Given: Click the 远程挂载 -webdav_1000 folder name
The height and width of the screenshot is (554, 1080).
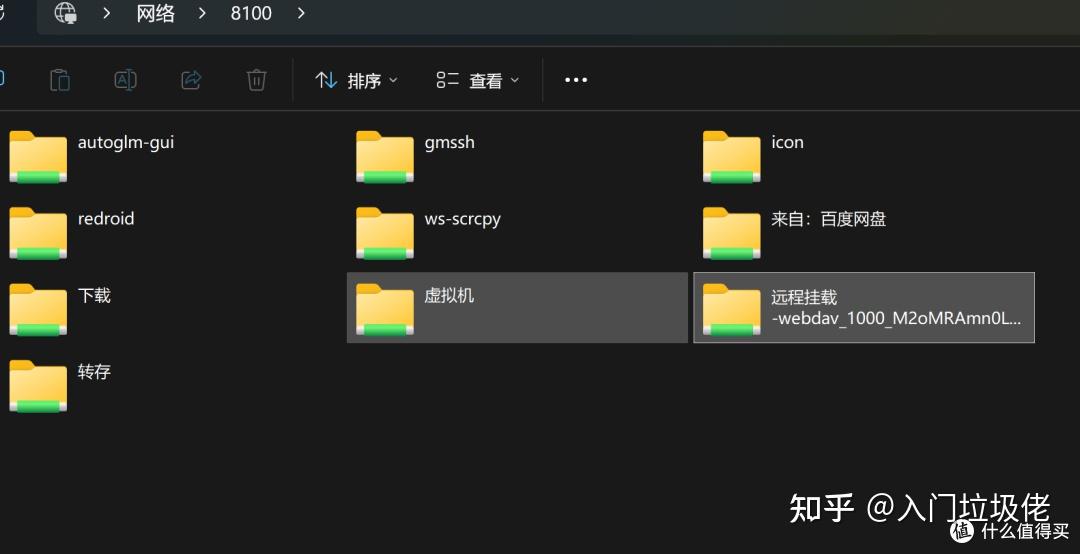Looking at the screenshot, I should pos(896,307).
